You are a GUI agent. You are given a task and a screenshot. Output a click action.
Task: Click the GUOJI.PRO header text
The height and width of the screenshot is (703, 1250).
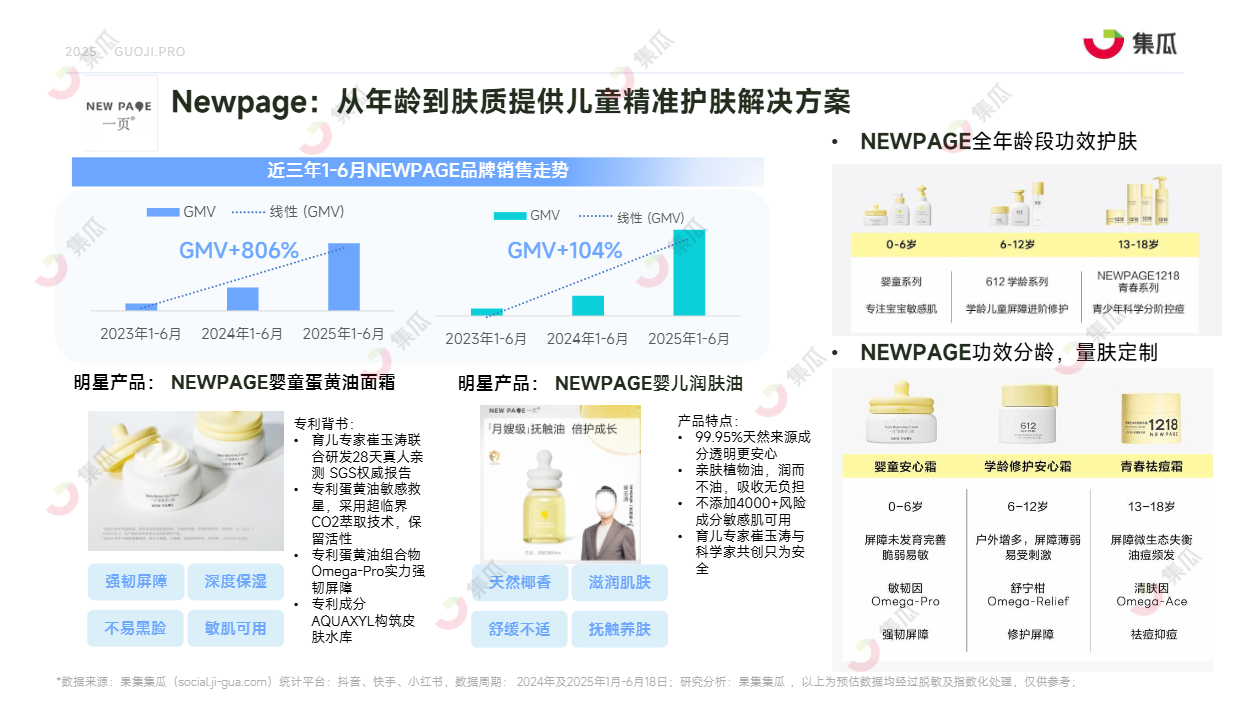(150, 52)
